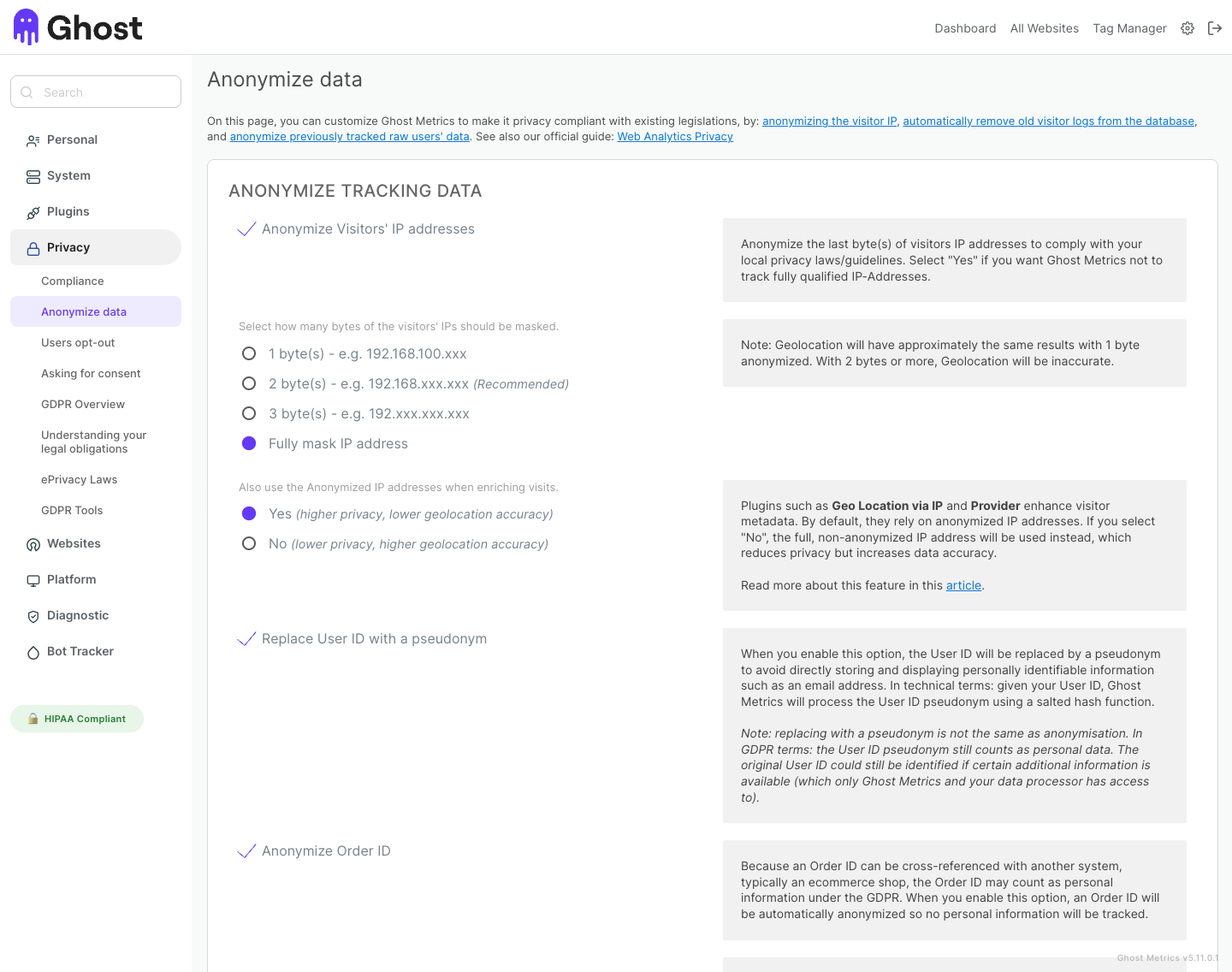
Task: Click the Privacy lock icon
Action: [x=33, y=248]
